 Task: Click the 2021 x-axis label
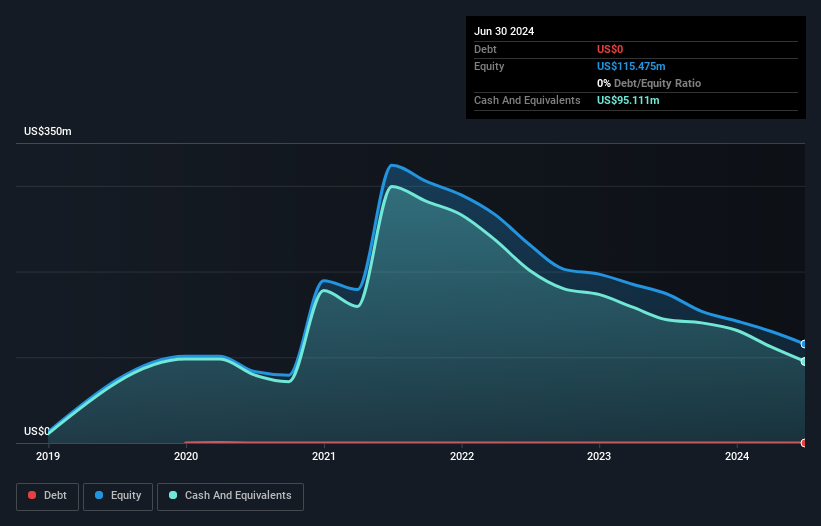324,456
